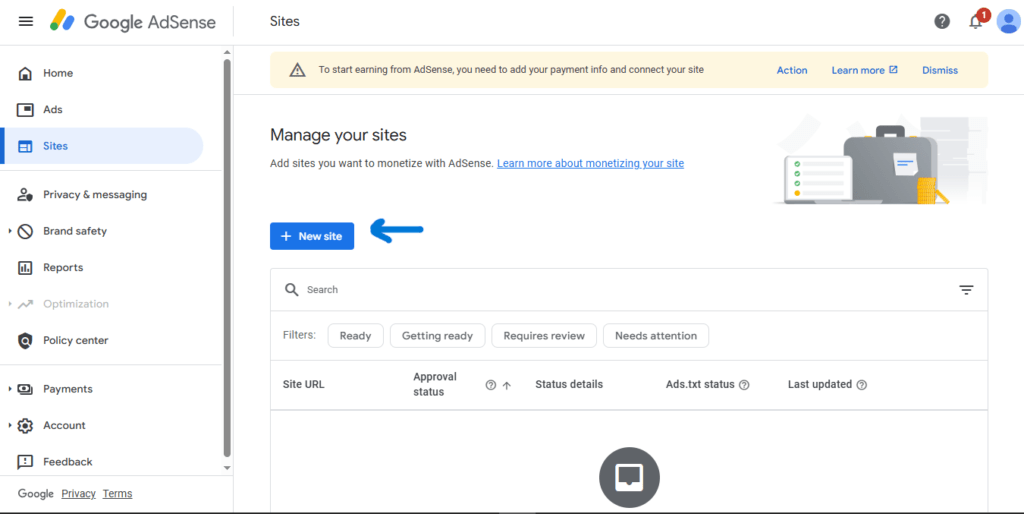Viewport: 1024px width, 514px height.
Task: Click the Google AdSense logo
Action: pos(133,22)
